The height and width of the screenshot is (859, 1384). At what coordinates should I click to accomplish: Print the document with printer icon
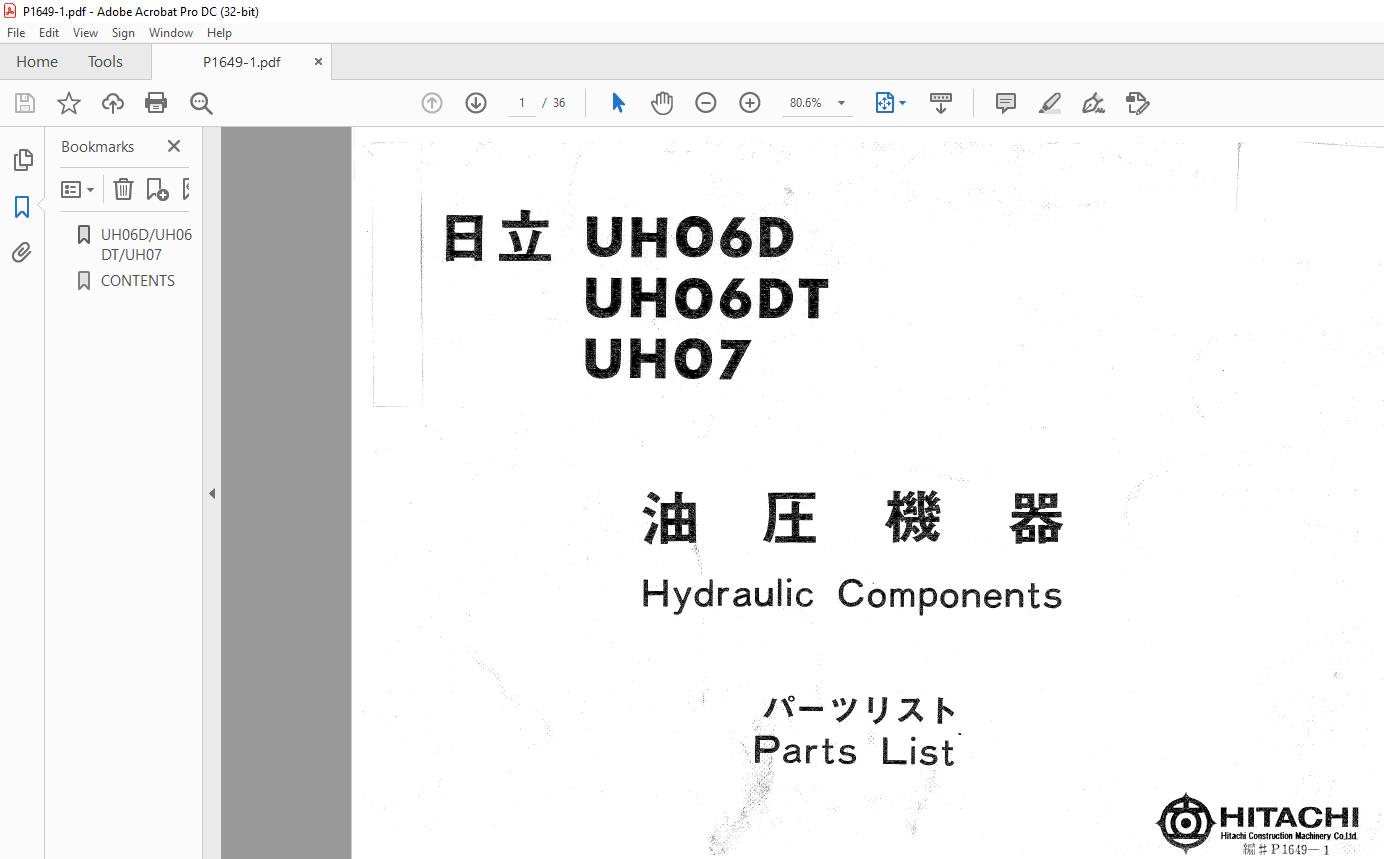[156, 103]
